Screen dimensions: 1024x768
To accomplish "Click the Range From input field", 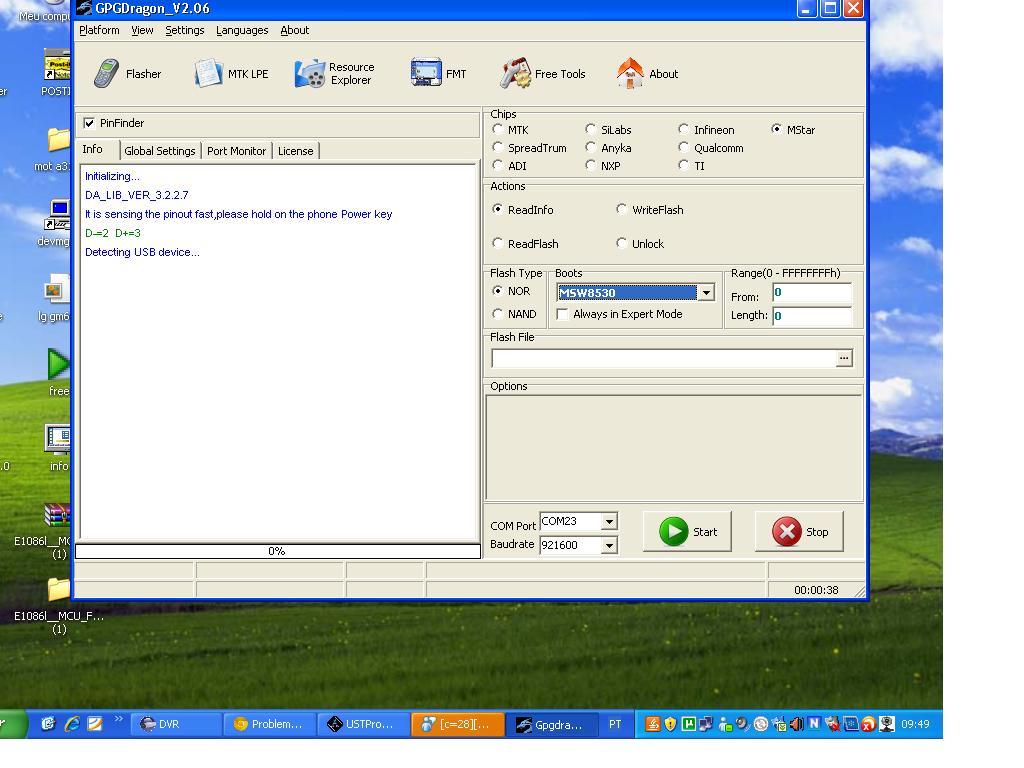I will [x=812, y=293].
